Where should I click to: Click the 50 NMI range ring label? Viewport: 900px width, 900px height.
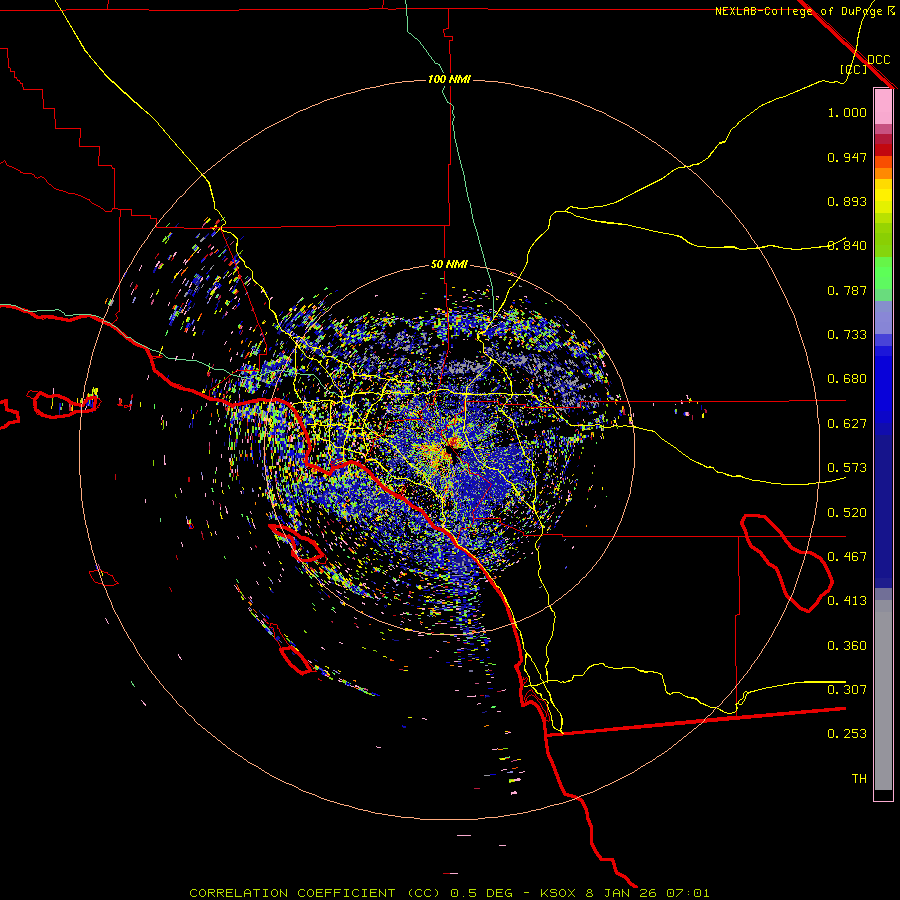(449, 264)
